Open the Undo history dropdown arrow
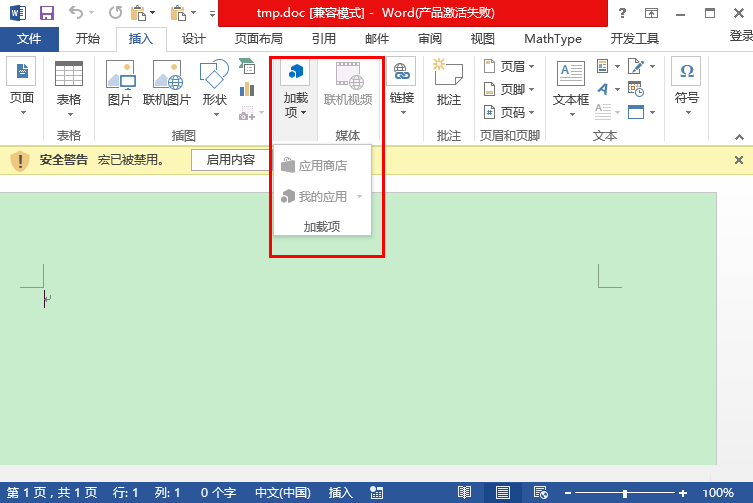Image resolution: width=753 pixels, height=503 pixels. [x=91, y=12]
